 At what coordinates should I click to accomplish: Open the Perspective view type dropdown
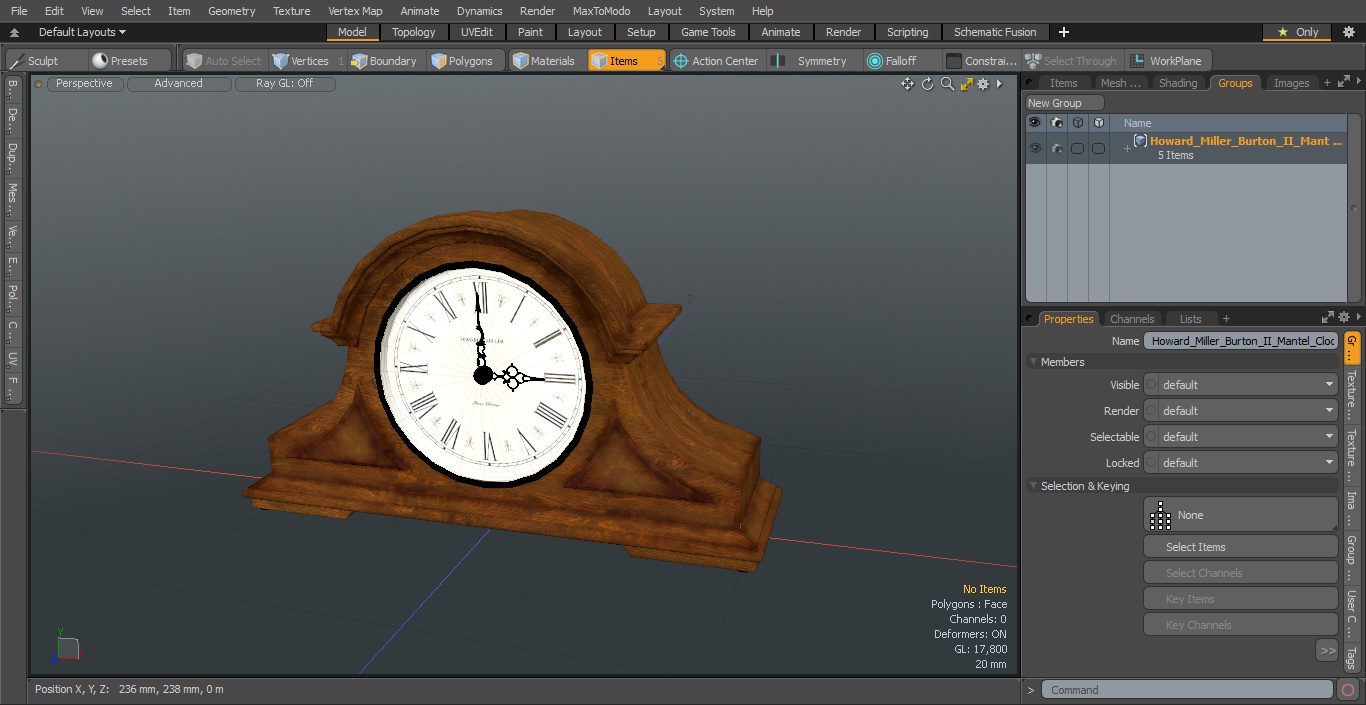(84, 84)
